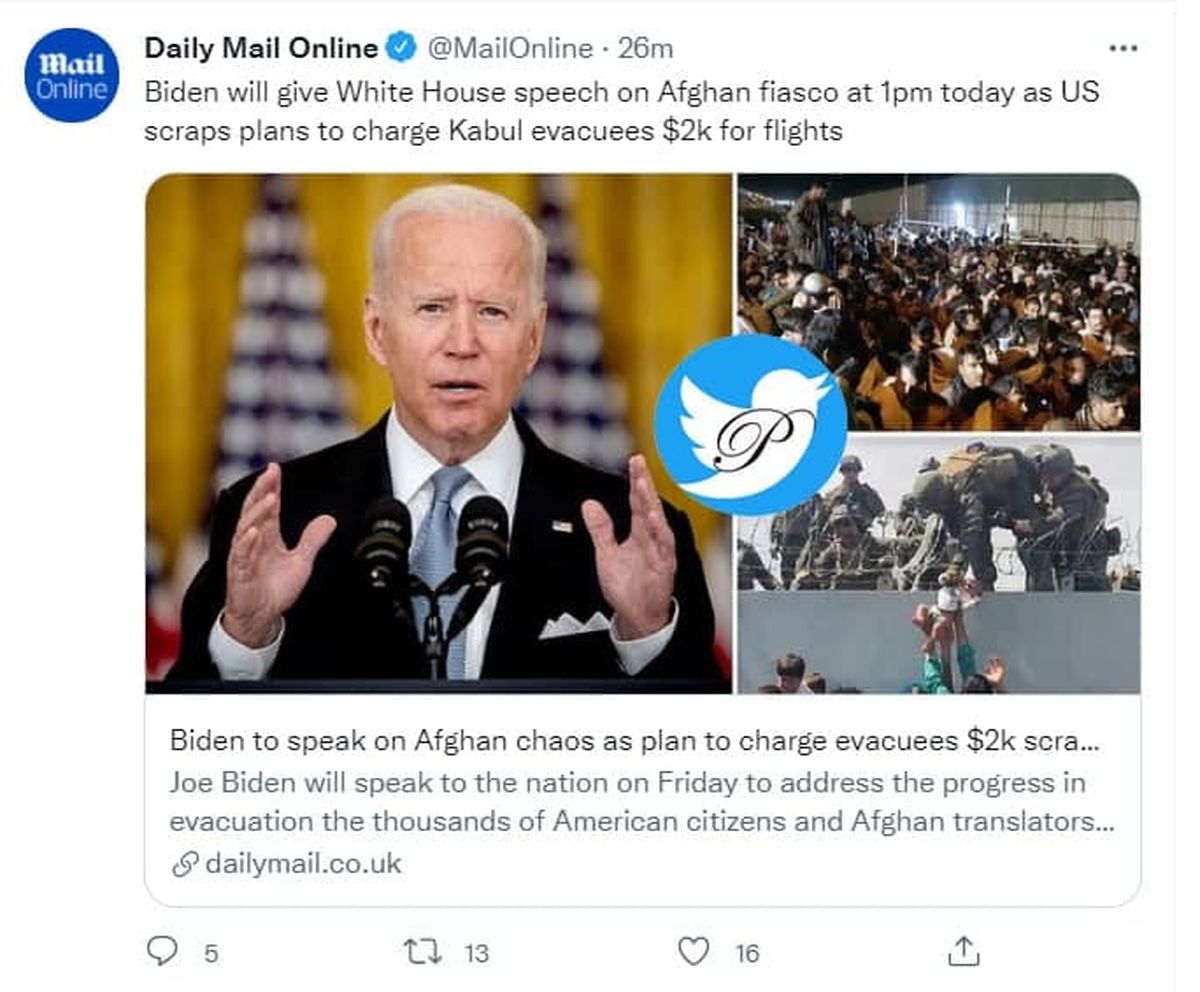
Task: Open the Daily Mail Online display name
Action: click(x=261, y=47)
